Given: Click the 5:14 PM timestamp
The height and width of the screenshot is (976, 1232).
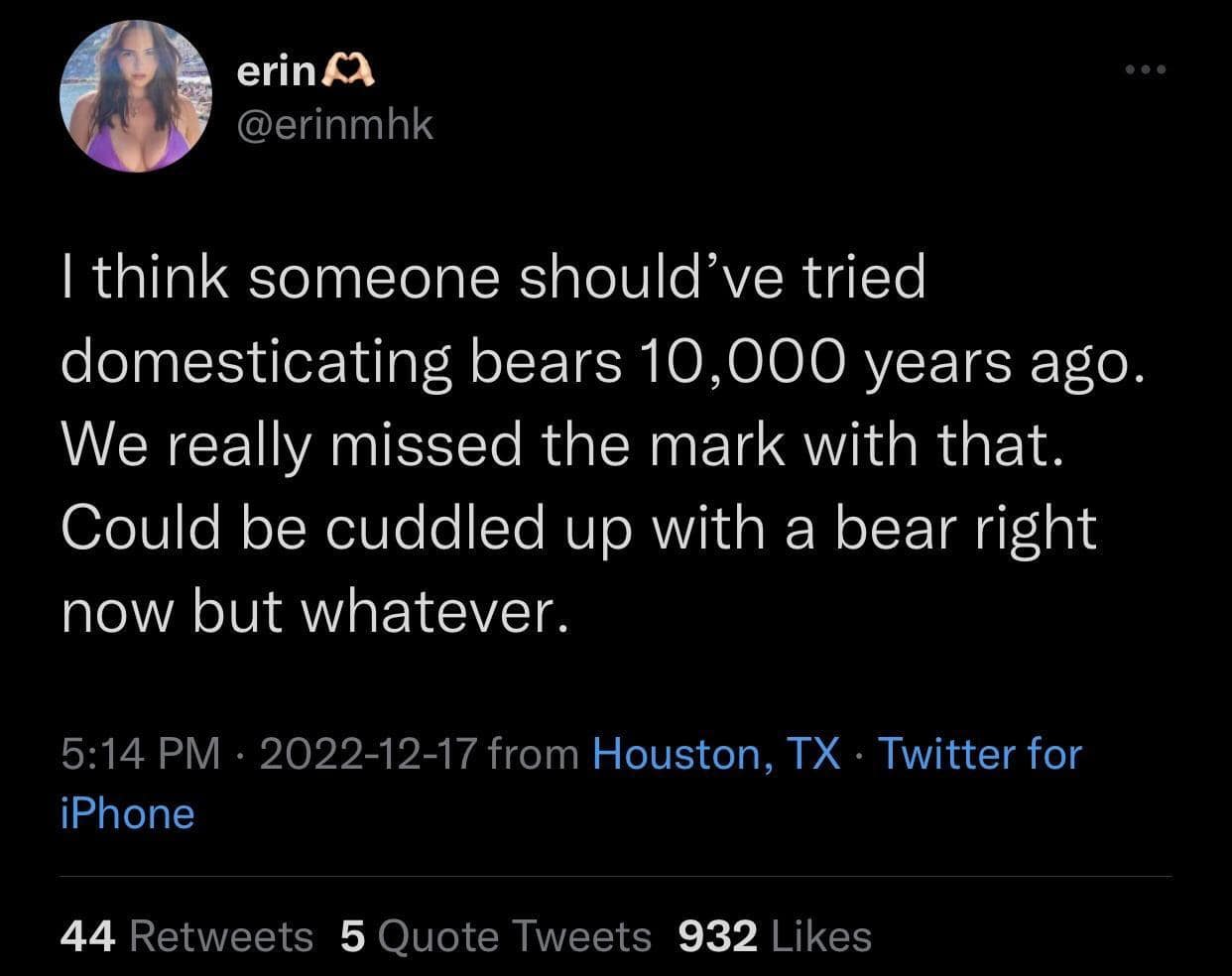Looking at the screenshot, I should click(x=140, y=754).
